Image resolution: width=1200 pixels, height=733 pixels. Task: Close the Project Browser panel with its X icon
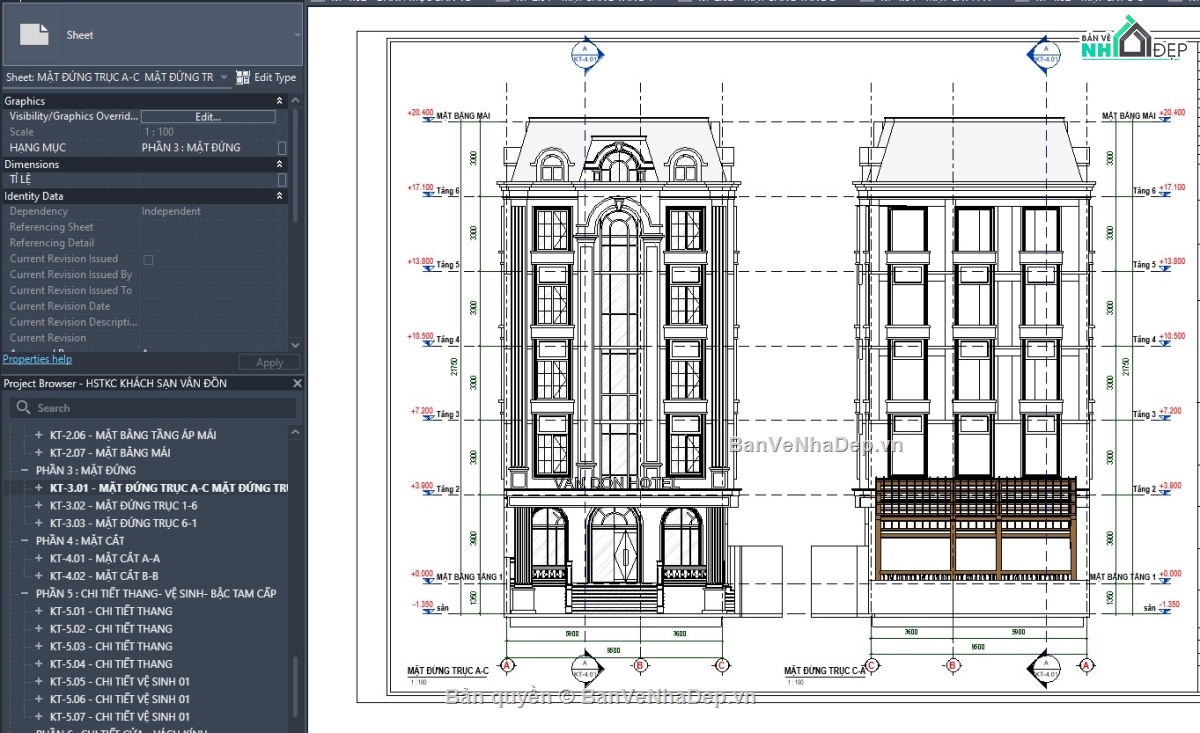point(296,383)
